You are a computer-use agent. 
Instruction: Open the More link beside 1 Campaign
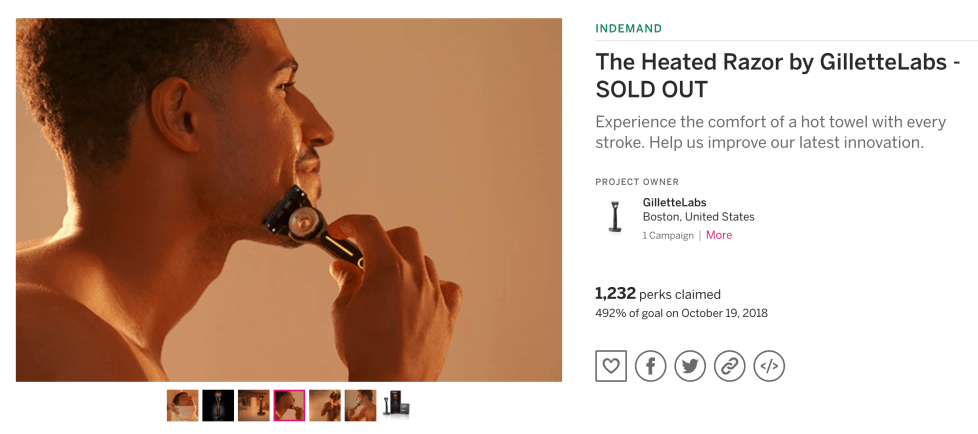point(719,235)
